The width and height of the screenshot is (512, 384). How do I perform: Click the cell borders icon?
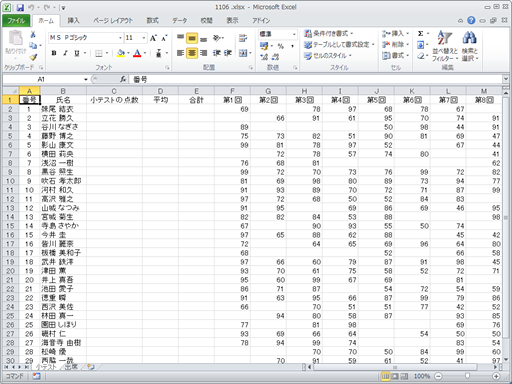coord(99,53)
